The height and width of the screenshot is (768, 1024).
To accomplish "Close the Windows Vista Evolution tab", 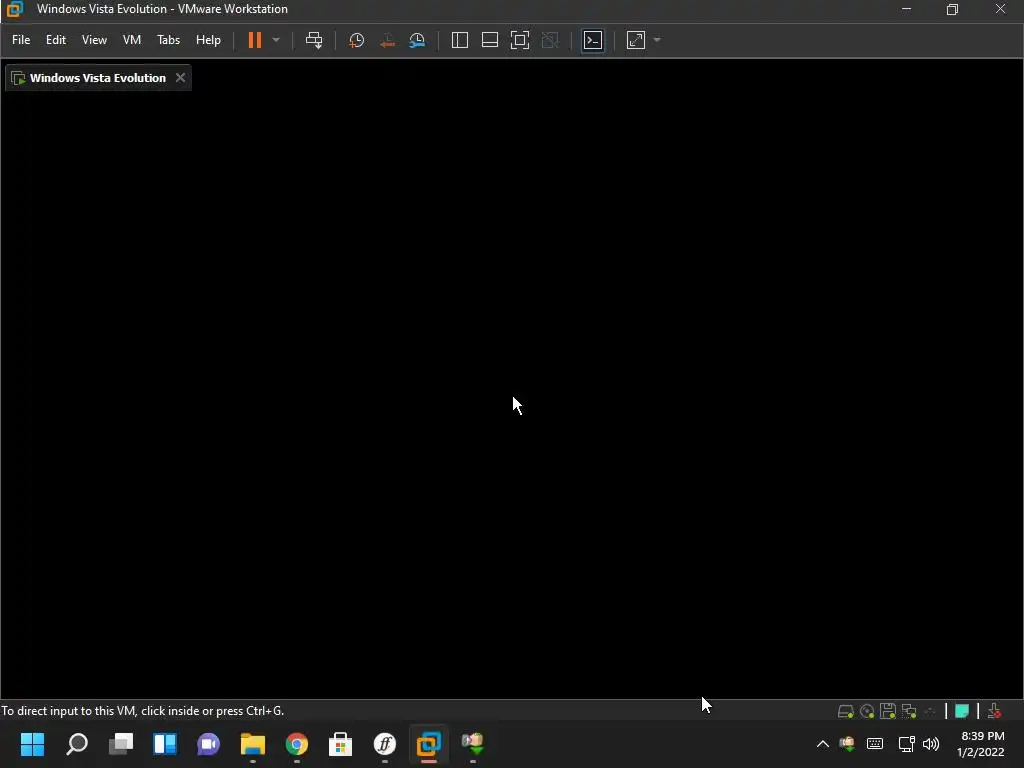I will click(180, 78).
